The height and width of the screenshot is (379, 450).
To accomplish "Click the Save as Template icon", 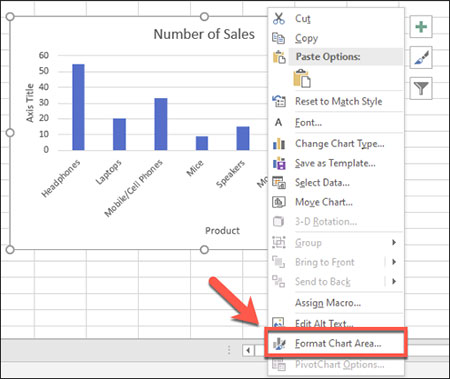I will point(279,163).
